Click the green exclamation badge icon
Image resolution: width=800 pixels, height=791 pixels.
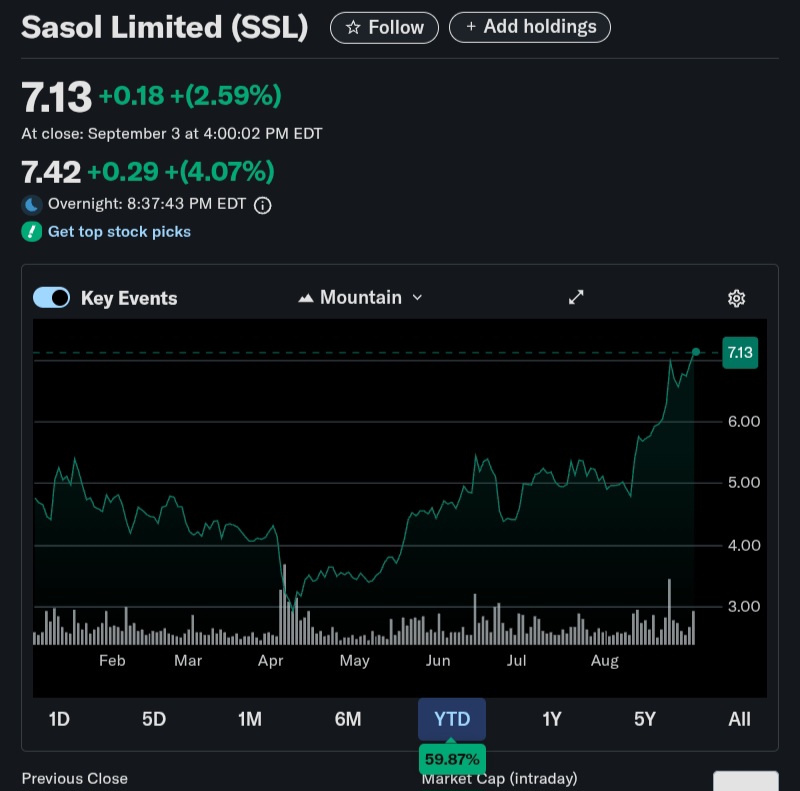pos(32,232)
